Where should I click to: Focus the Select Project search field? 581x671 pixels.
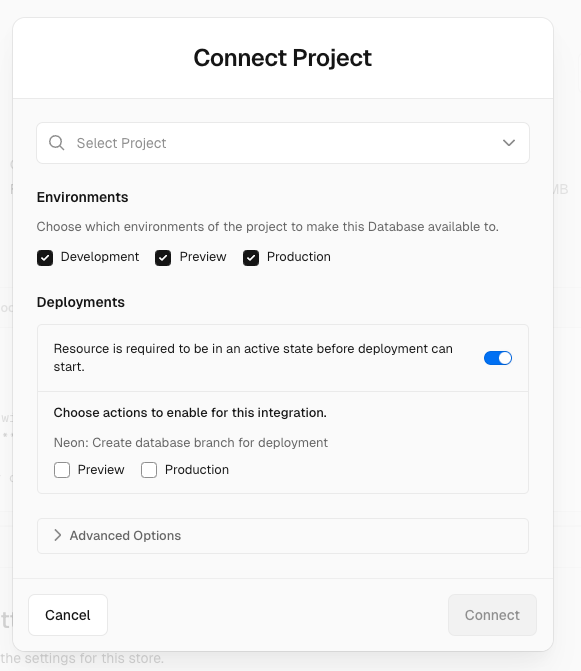[283, 143]
